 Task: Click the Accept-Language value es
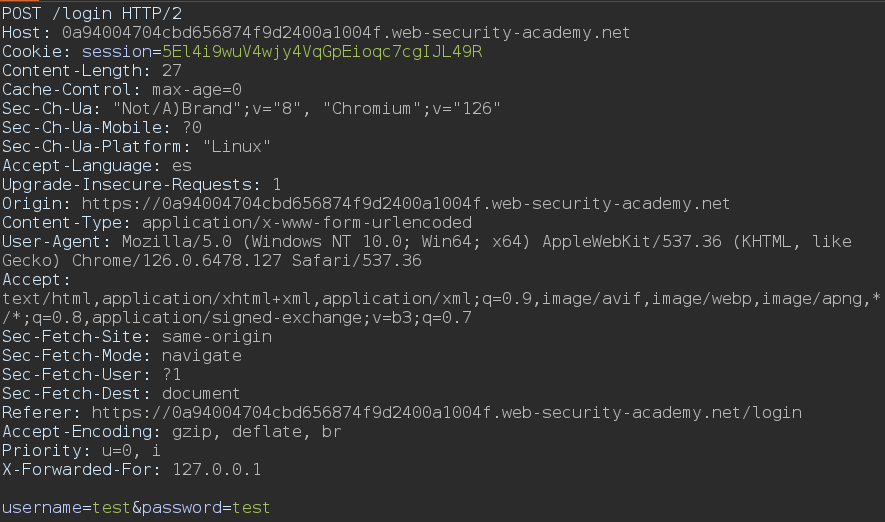click(x=182, y=165)
